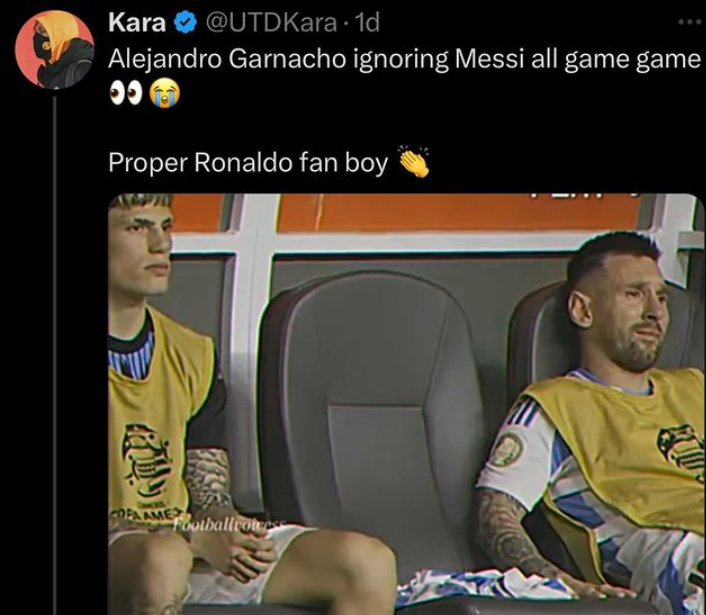Click the blue verified badge

tap(185, 23)
